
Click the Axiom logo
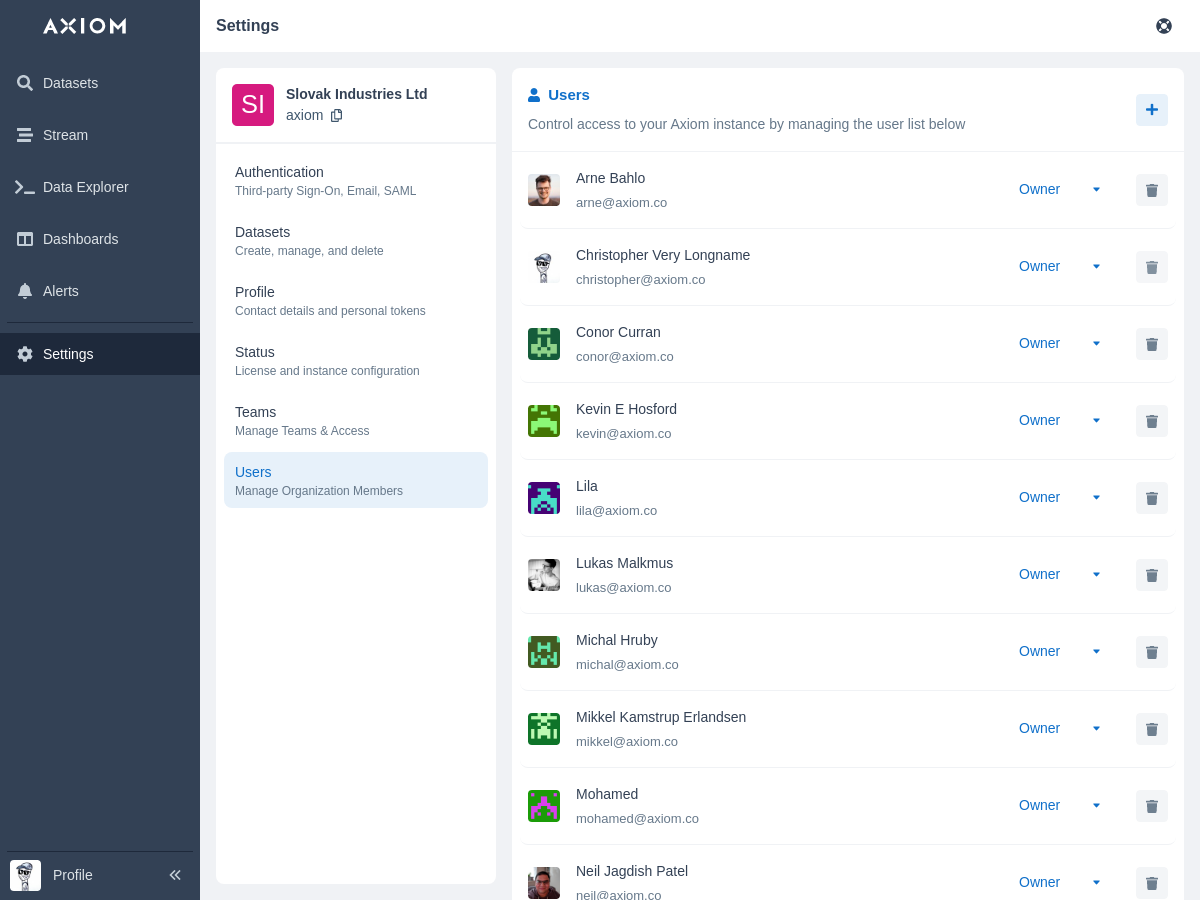coord(85,26)
